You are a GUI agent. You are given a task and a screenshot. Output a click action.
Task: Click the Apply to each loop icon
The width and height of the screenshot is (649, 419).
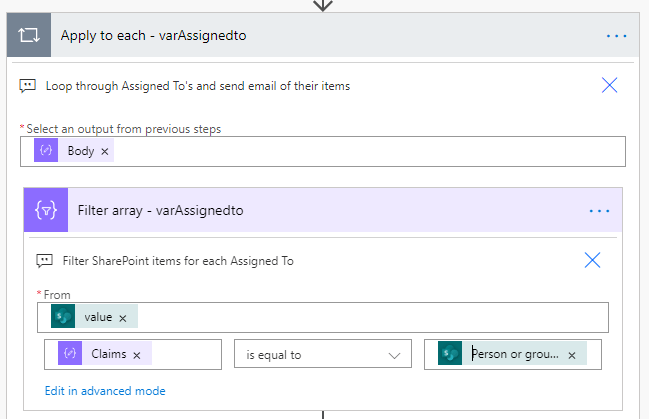(x=28, y=35)
